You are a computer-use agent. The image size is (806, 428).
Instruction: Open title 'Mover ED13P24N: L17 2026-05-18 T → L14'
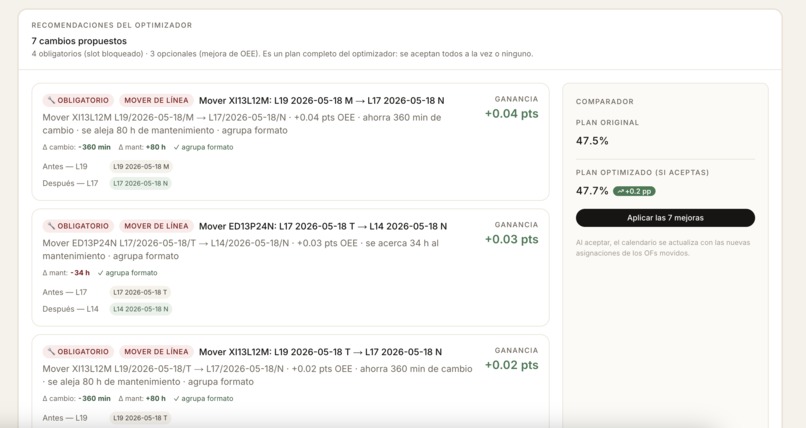coord(323,227)
